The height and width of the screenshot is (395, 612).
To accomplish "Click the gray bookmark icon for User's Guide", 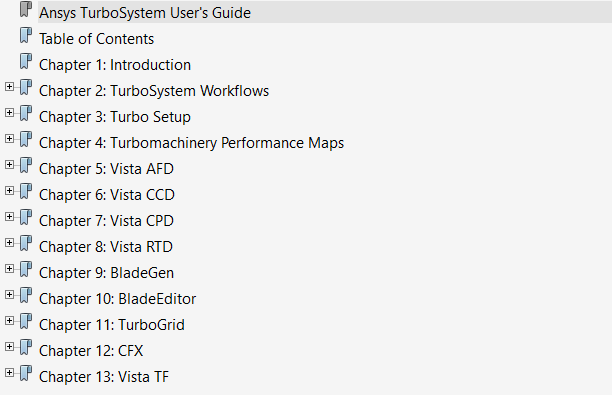I will pyautogui.click(x=26, y=9).
